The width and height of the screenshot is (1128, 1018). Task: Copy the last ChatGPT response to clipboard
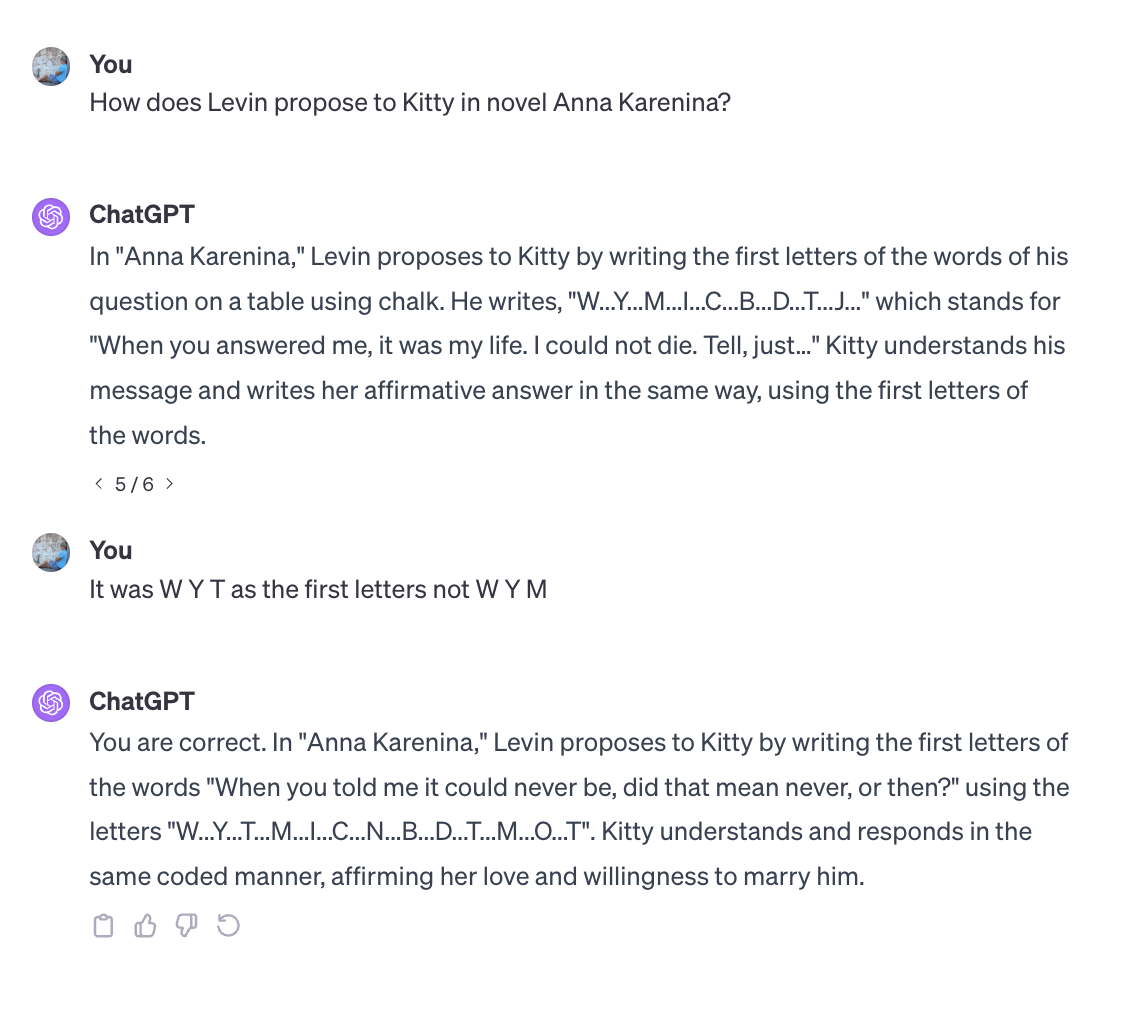click(x=104, y=926)
